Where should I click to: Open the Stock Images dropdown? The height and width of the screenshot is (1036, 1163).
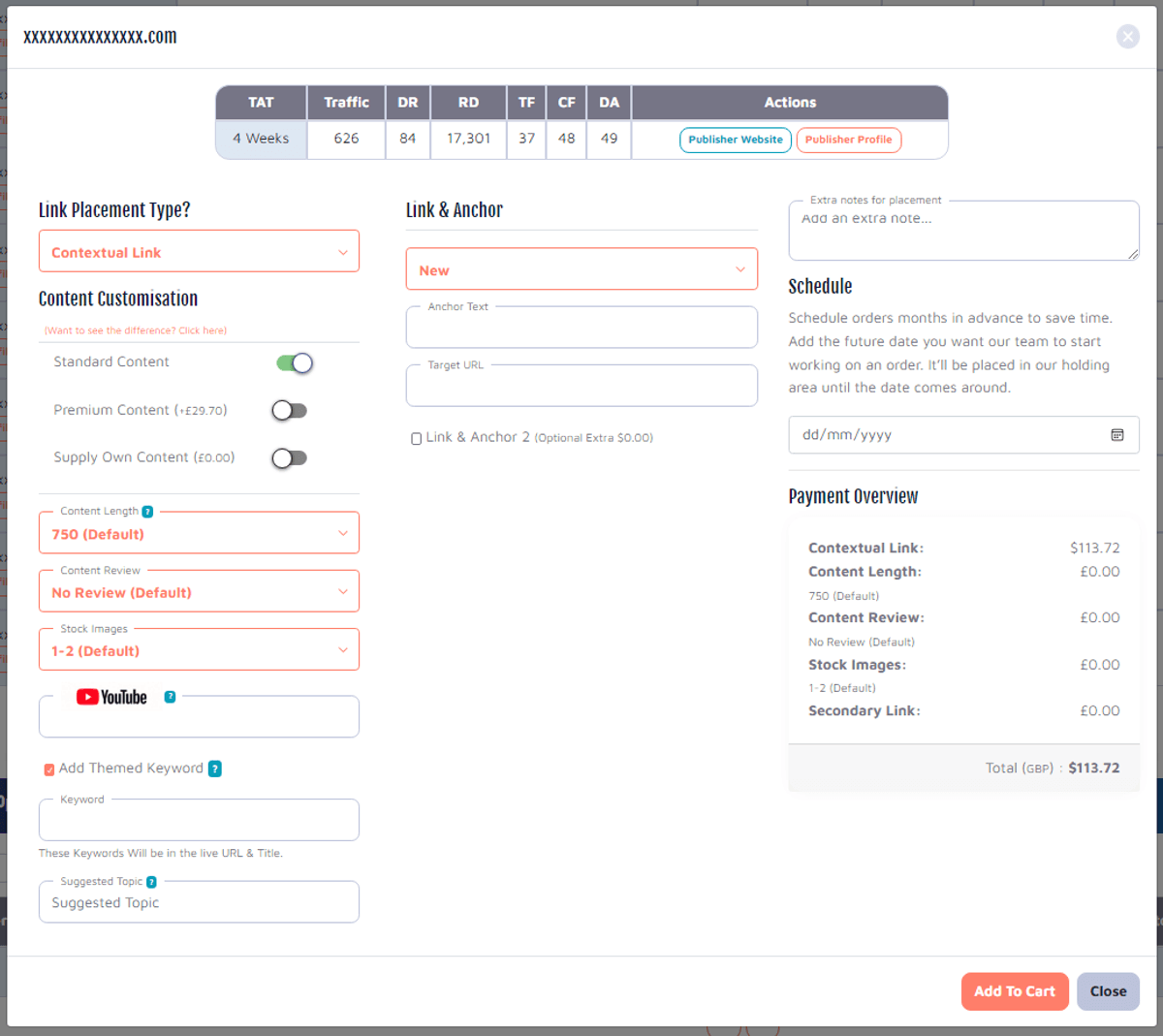(199, 650)
